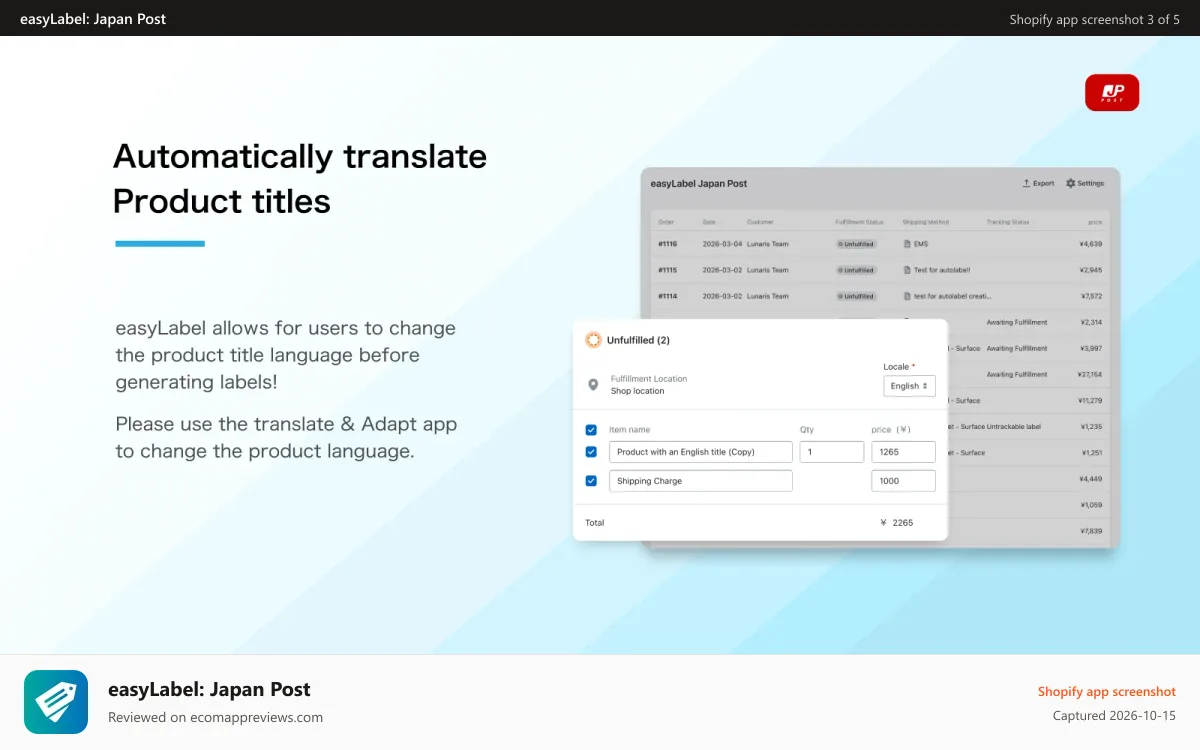Click the 'Surface Untrackable label' row text
The image size is (1200, 750).
point(995,426)
